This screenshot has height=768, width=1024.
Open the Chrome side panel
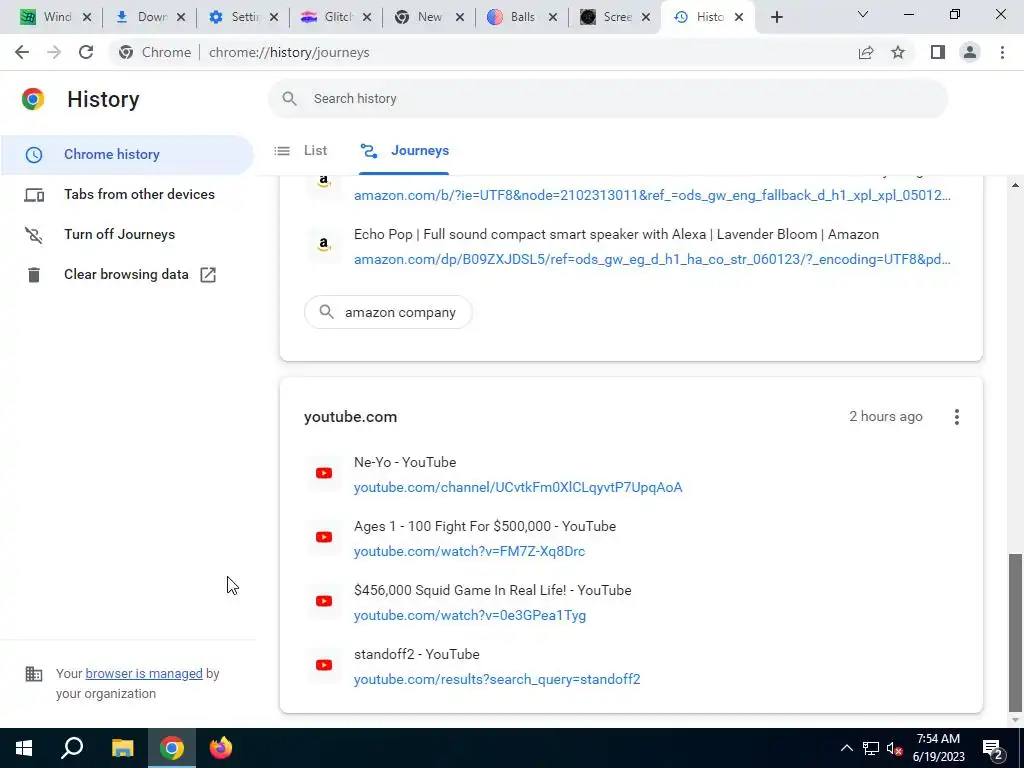pos(938,52)
